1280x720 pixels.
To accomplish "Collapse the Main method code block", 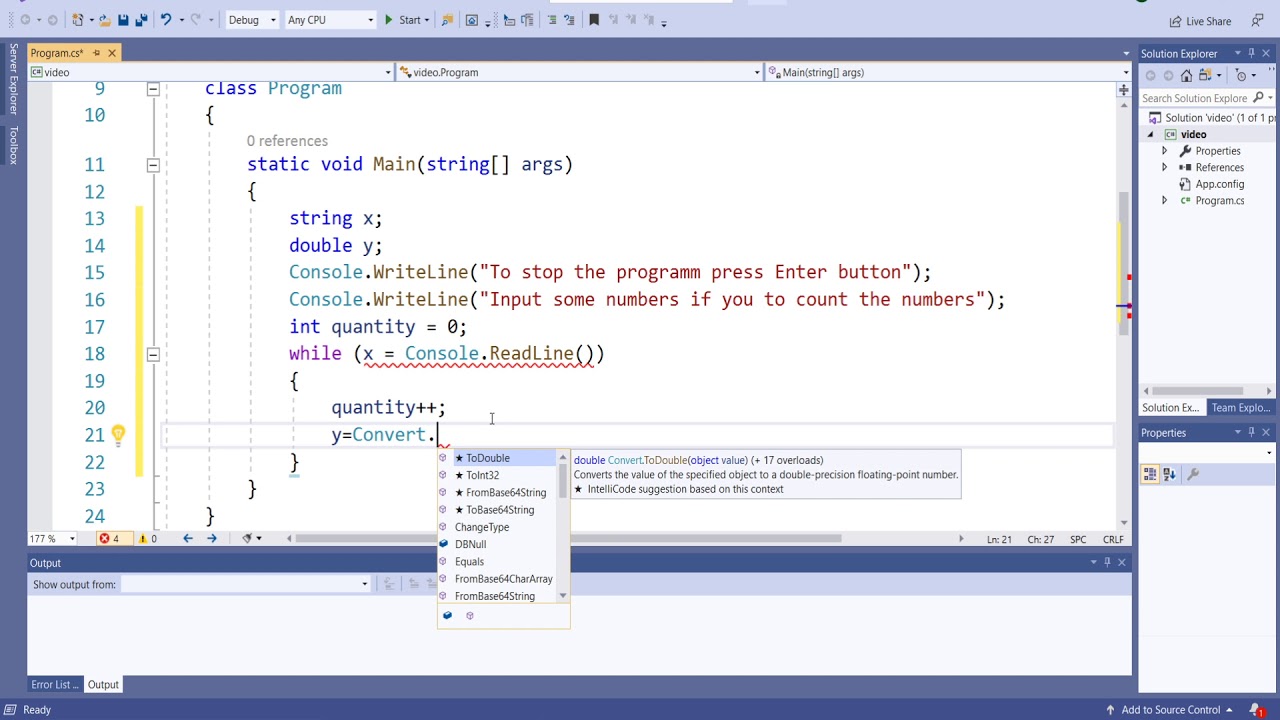I will click(153, 165).
